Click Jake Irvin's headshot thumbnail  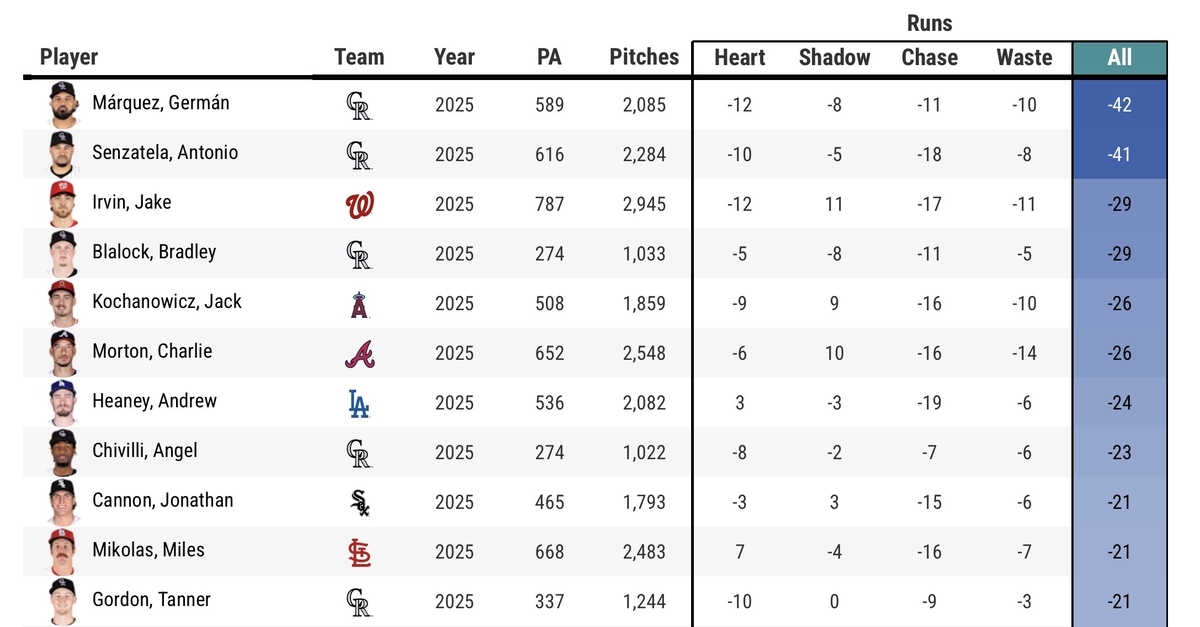[x=63, y=204]
